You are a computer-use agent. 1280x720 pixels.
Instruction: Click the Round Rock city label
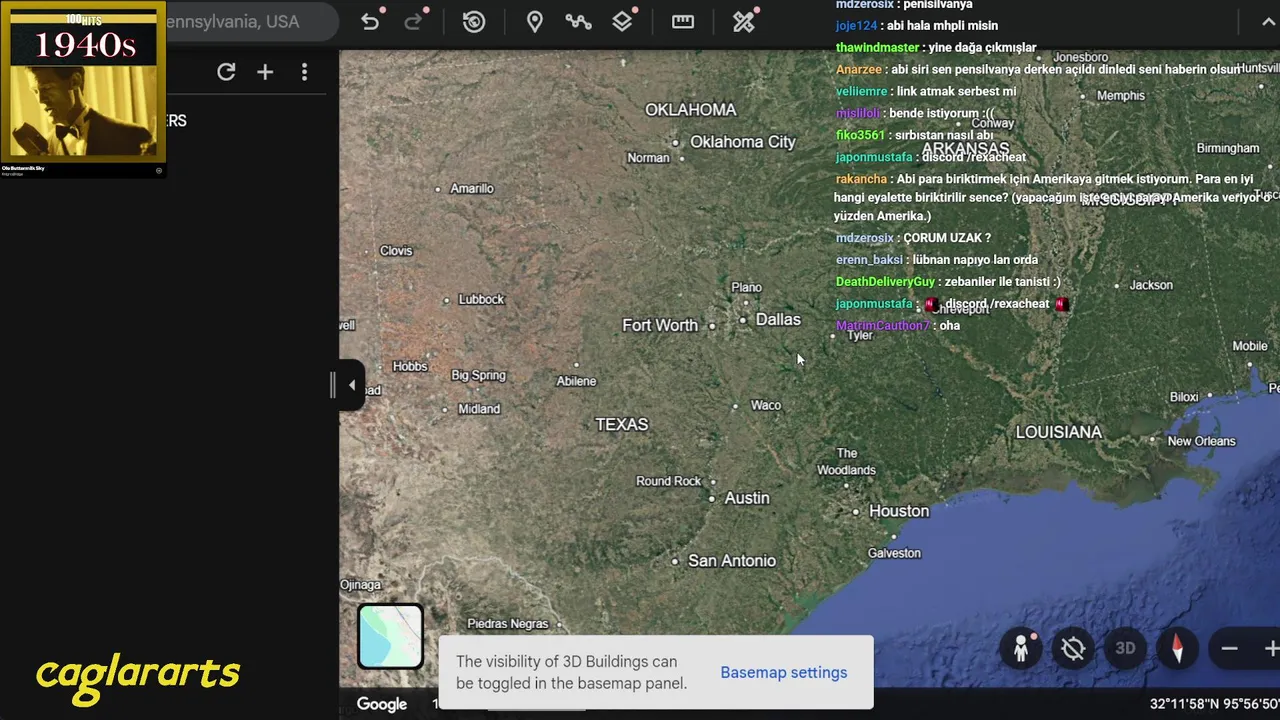(669, 481)
